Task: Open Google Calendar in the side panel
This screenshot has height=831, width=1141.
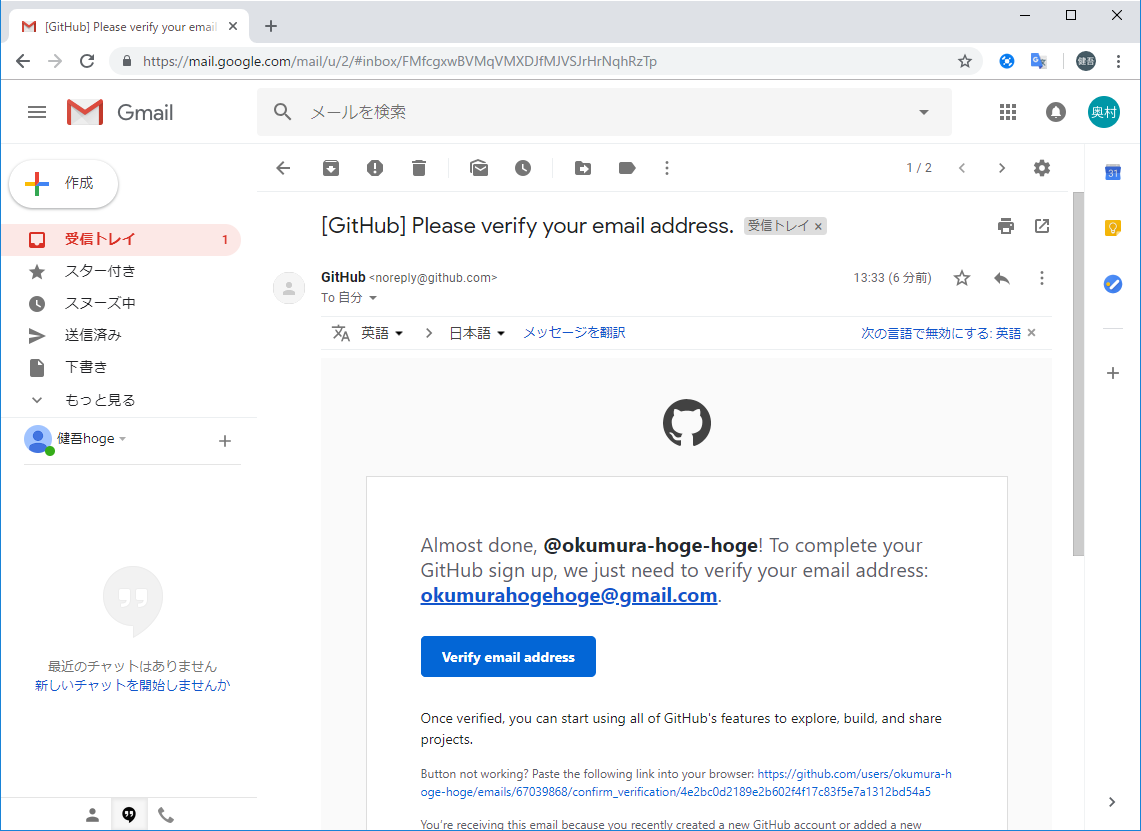Action: pos(1112,172)
